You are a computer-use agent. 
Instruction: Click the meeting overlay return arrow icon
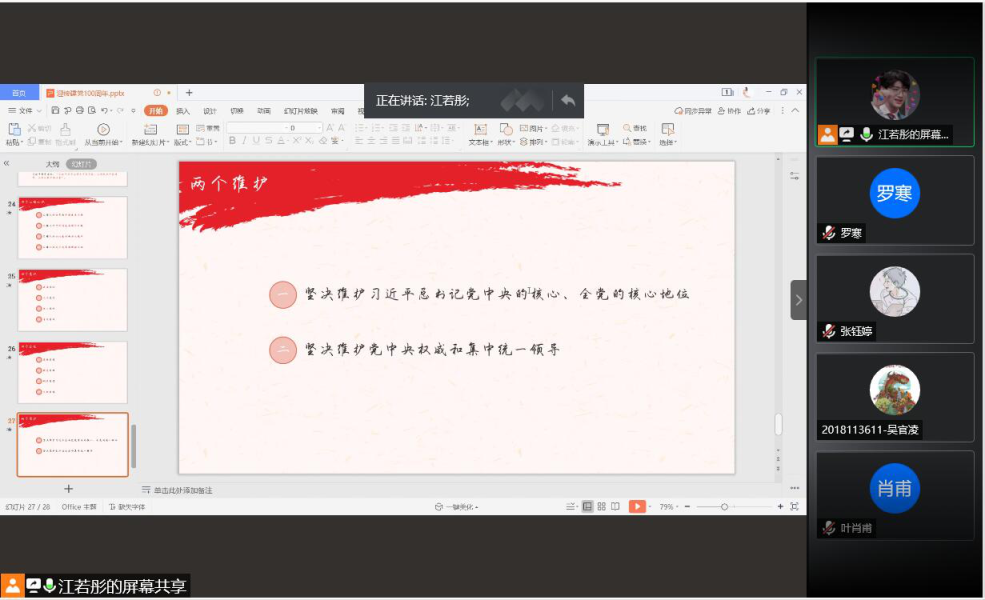(568, 101)
